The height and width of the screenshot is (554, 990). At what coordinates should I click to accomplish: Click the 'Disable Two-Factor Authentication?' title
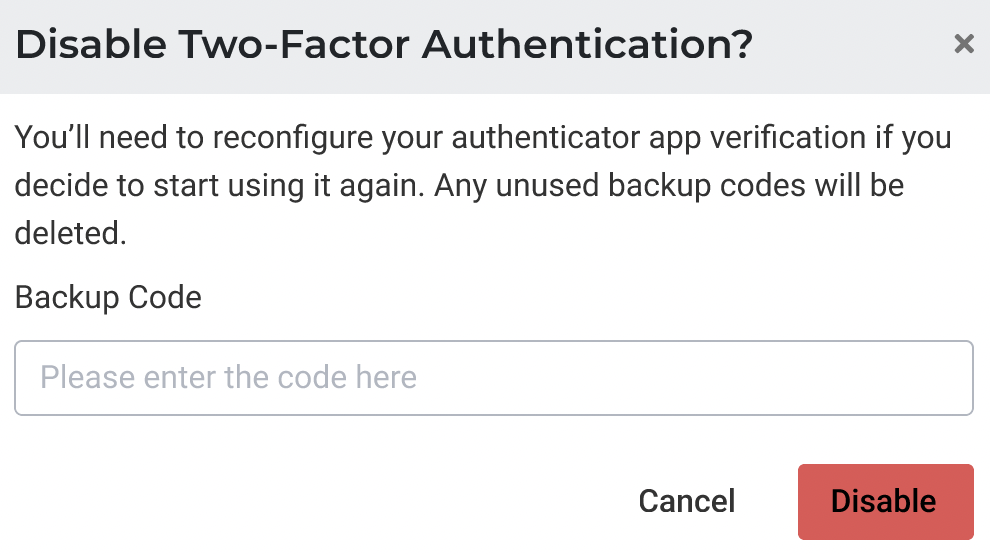384,45
